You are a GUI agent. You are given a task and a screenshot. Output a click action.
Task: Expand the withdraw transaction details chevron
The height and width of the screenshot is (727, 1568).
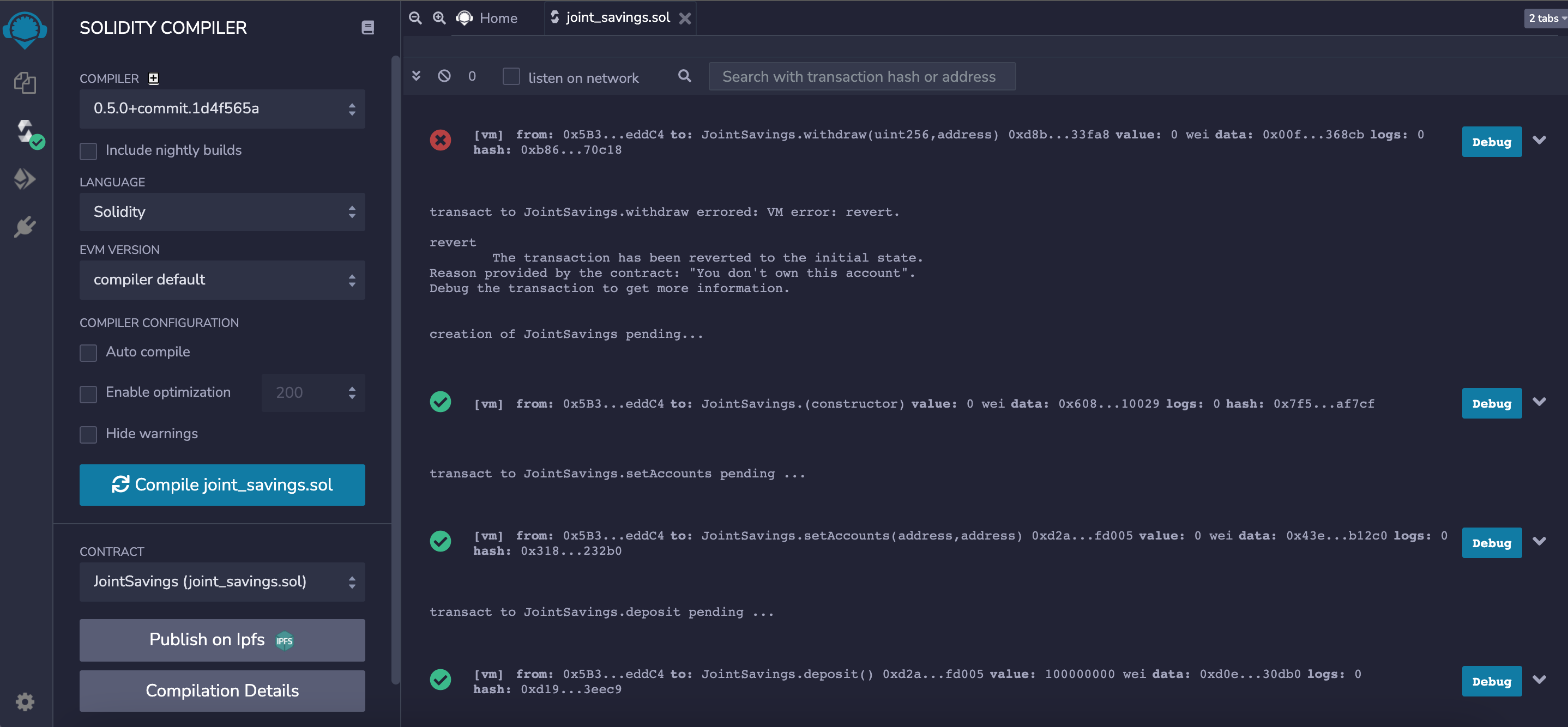click(1540, 141)
